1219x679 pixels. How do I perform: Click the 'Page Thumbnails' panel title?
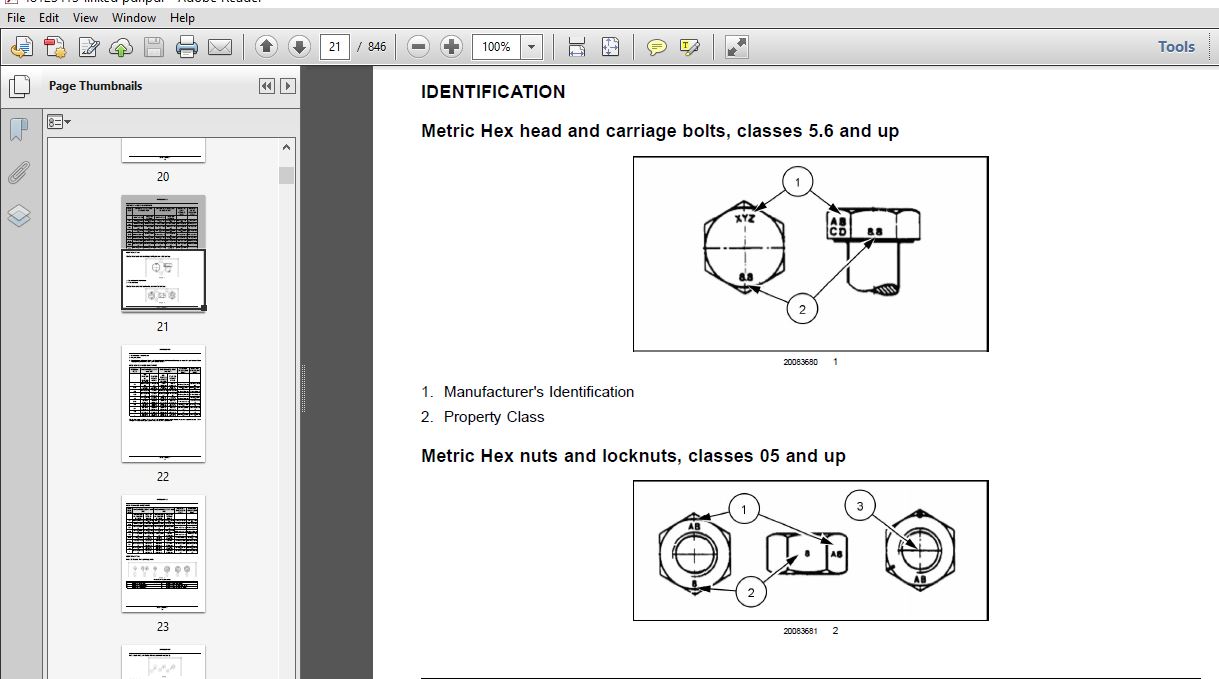(95, 86)
